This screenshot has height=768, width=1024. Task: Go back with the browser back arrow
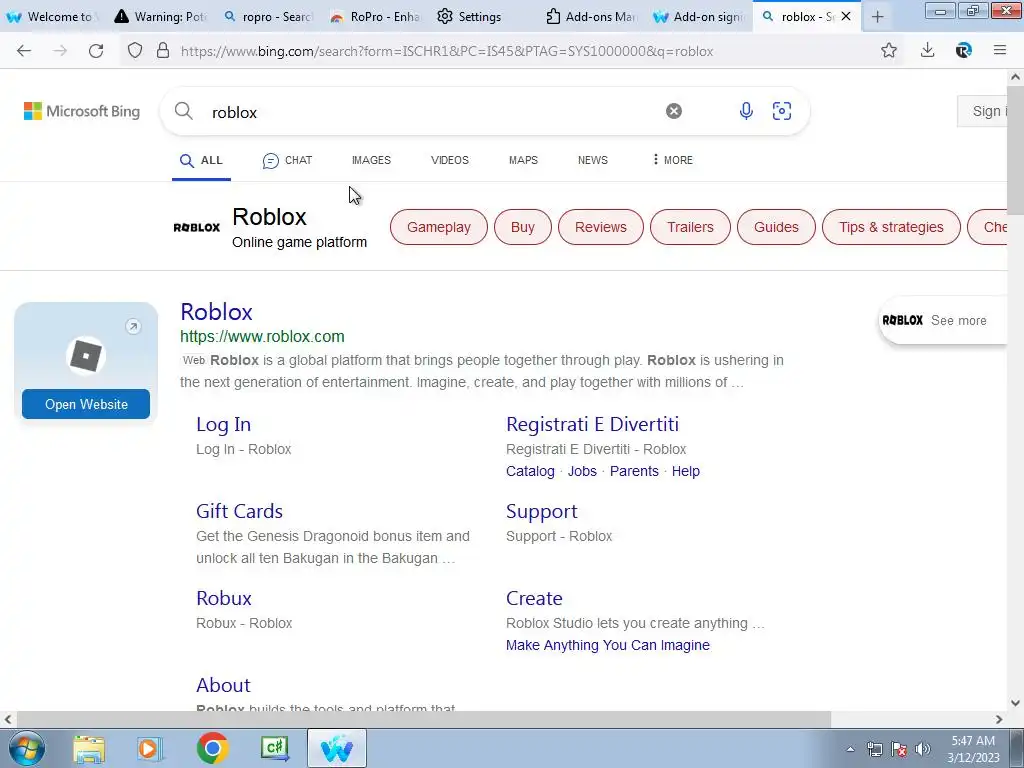click(24, 51)
